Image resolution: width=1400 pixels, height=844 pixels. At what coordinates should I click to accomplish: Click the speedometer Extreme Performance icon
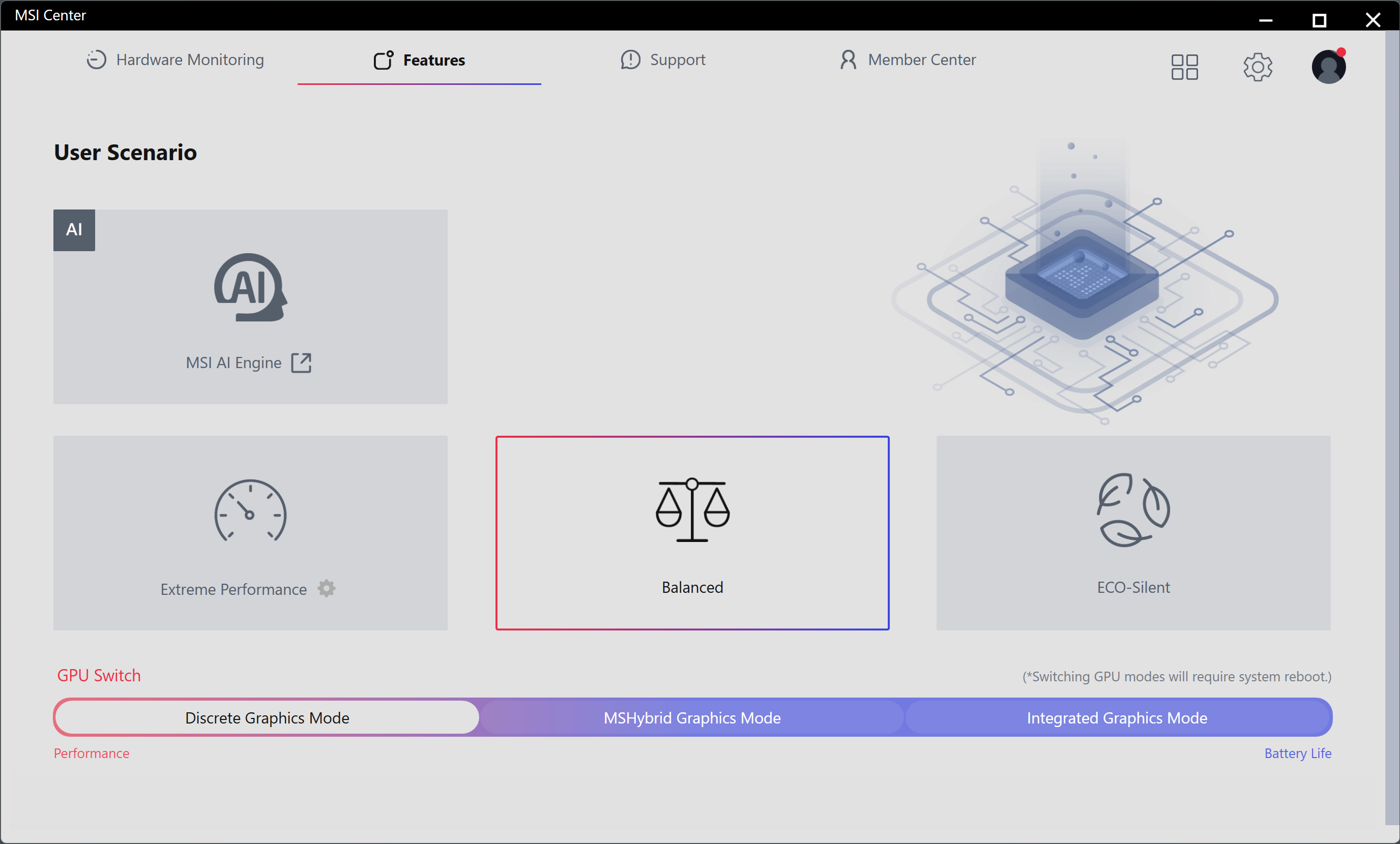[x=250, y=511]
